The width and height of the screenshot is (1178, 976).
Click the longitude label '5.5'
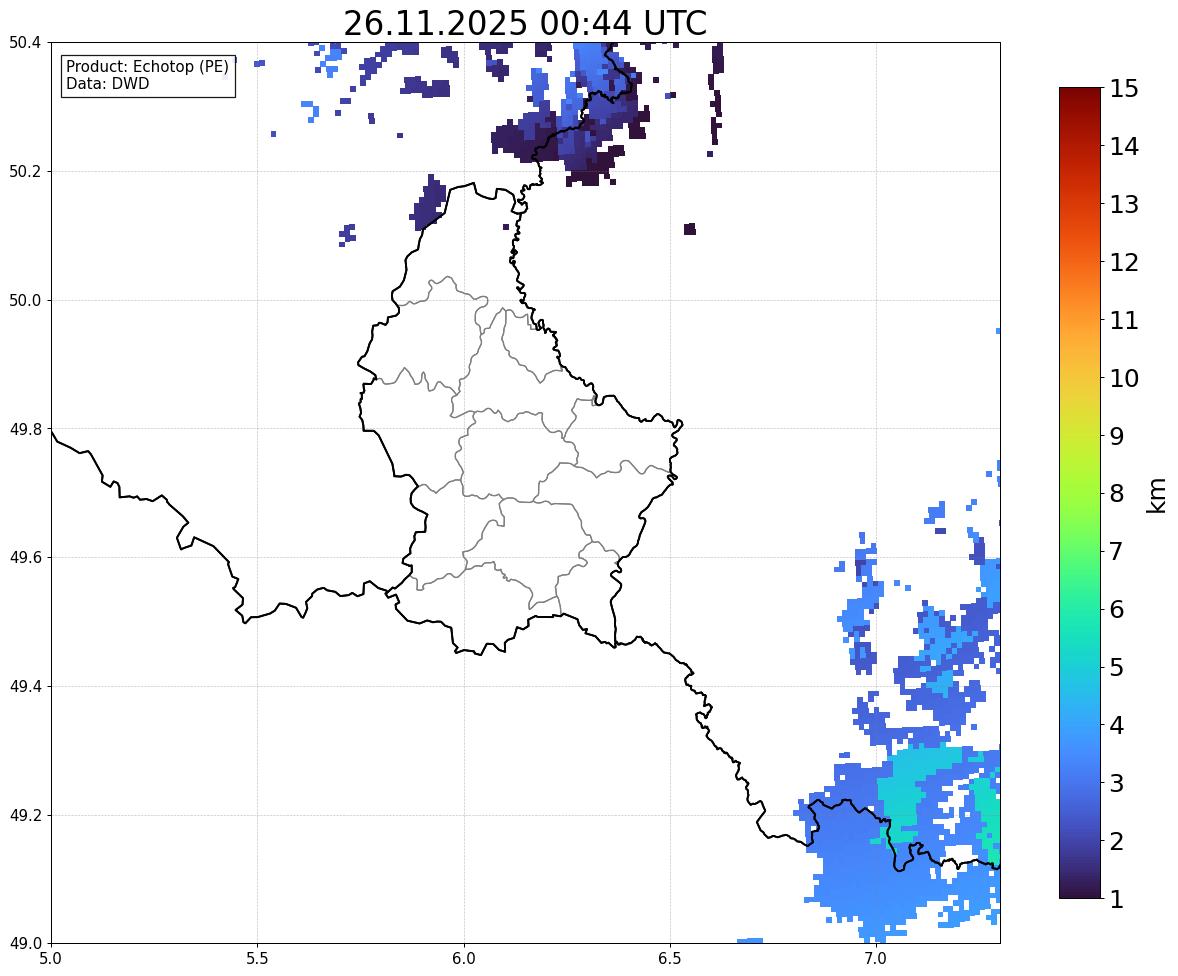pyautogui.click(x=258, y=959)
